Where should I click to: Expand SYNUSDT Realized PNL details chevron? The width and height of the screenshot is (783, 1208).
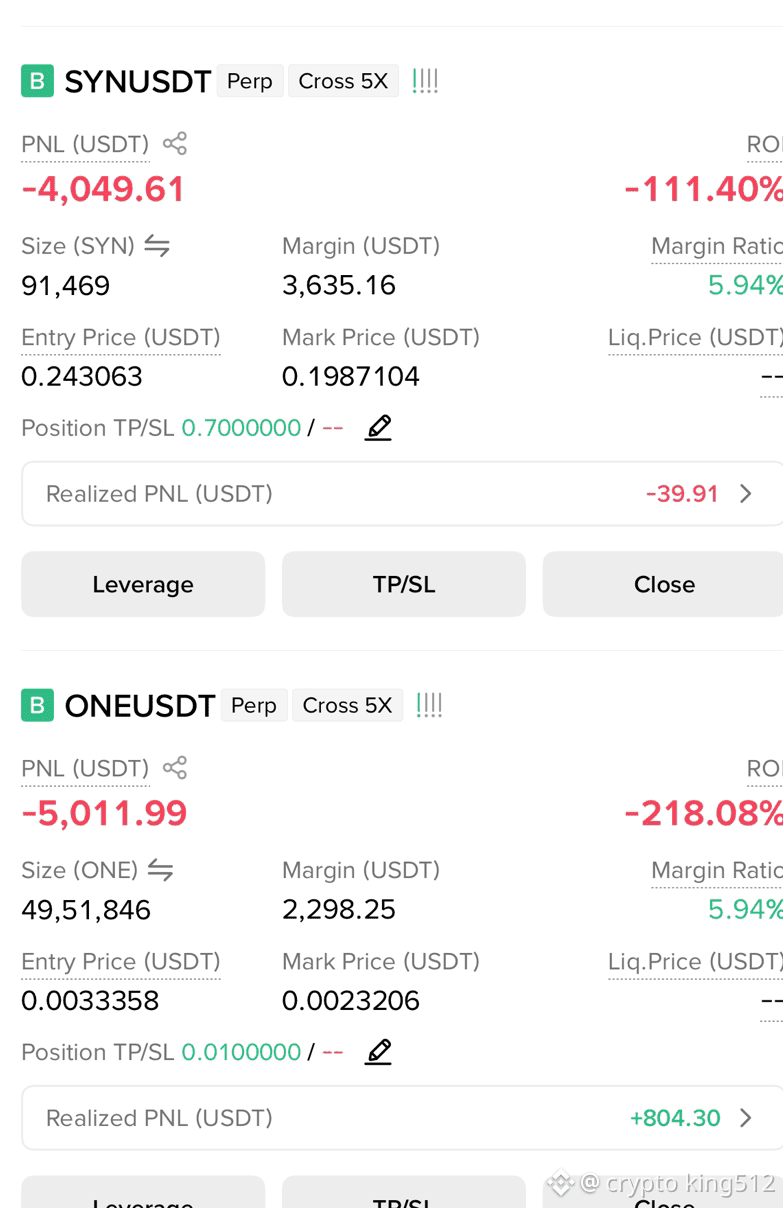point(745,493)
